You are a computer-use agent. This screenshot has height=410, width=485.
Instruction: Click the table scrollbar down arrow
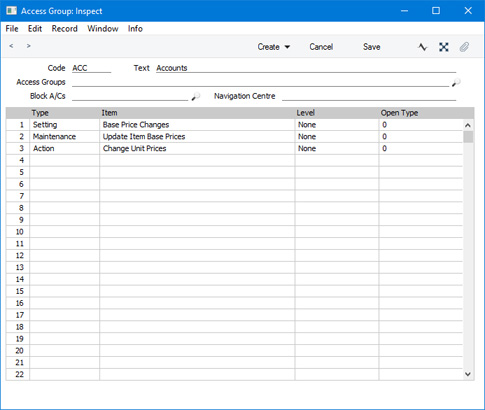468,374
